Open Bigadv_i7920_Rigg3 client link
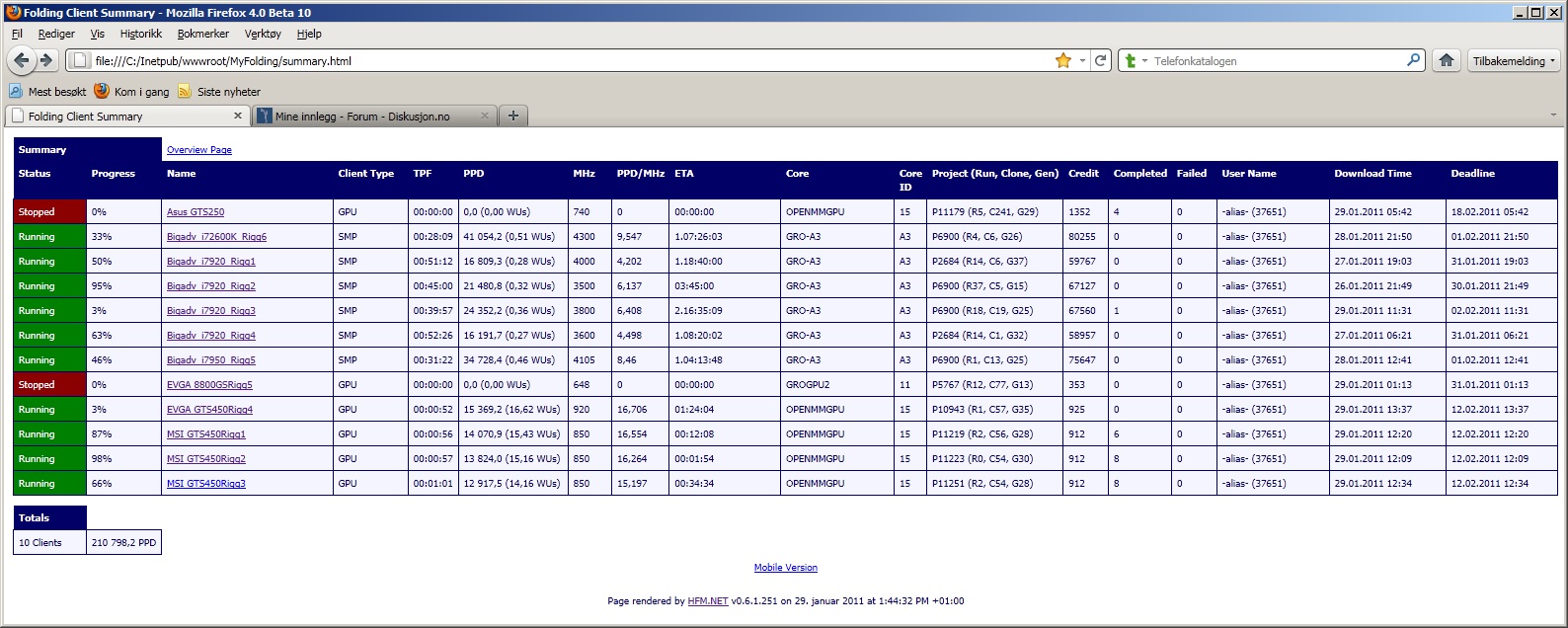Image resolution: width=1568 pixels, height=628 pixels. click(211, 311)
